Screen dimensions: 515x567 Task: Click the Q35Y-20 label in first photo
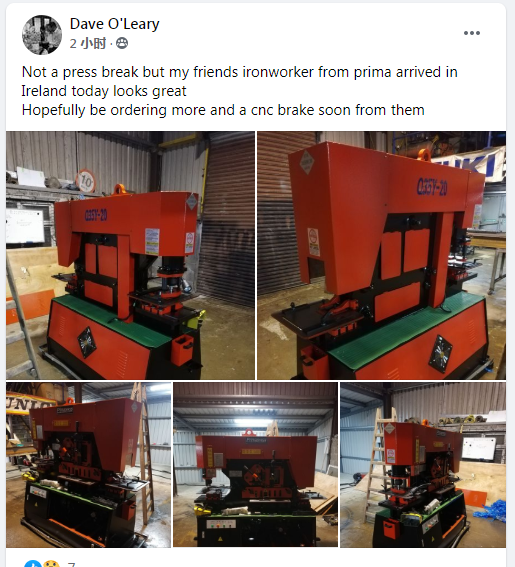tap(96, 216)
